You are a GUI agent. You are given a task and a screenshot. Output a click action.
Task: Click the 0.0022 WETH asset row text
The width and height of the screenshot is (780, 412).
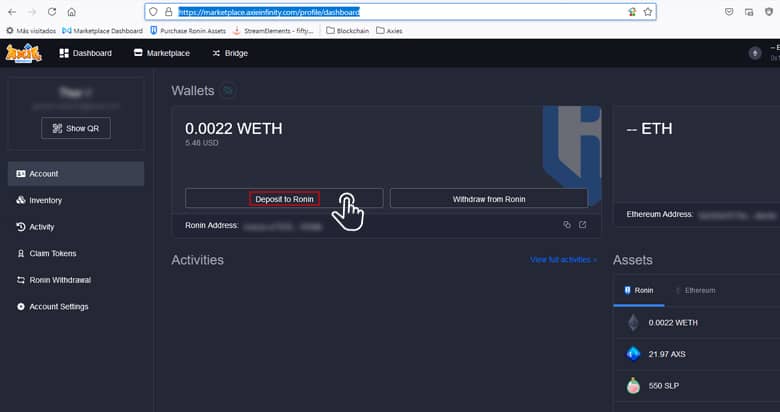tap(673, 322)
